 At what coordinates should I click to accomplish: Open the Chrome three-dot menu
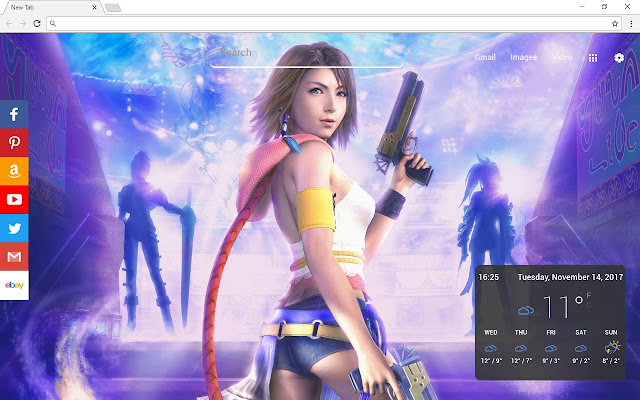click(631, 24)
